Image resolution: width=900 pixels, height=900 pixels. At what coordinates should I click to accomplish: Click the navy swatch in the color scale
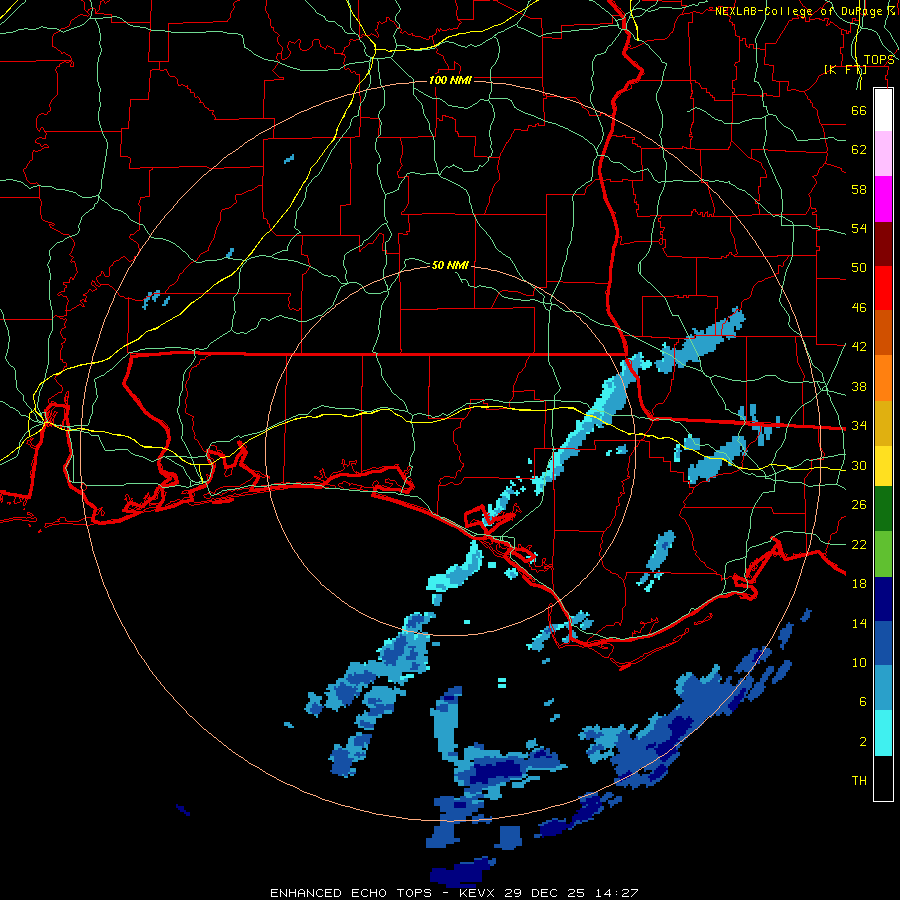(x=883, y=599)
